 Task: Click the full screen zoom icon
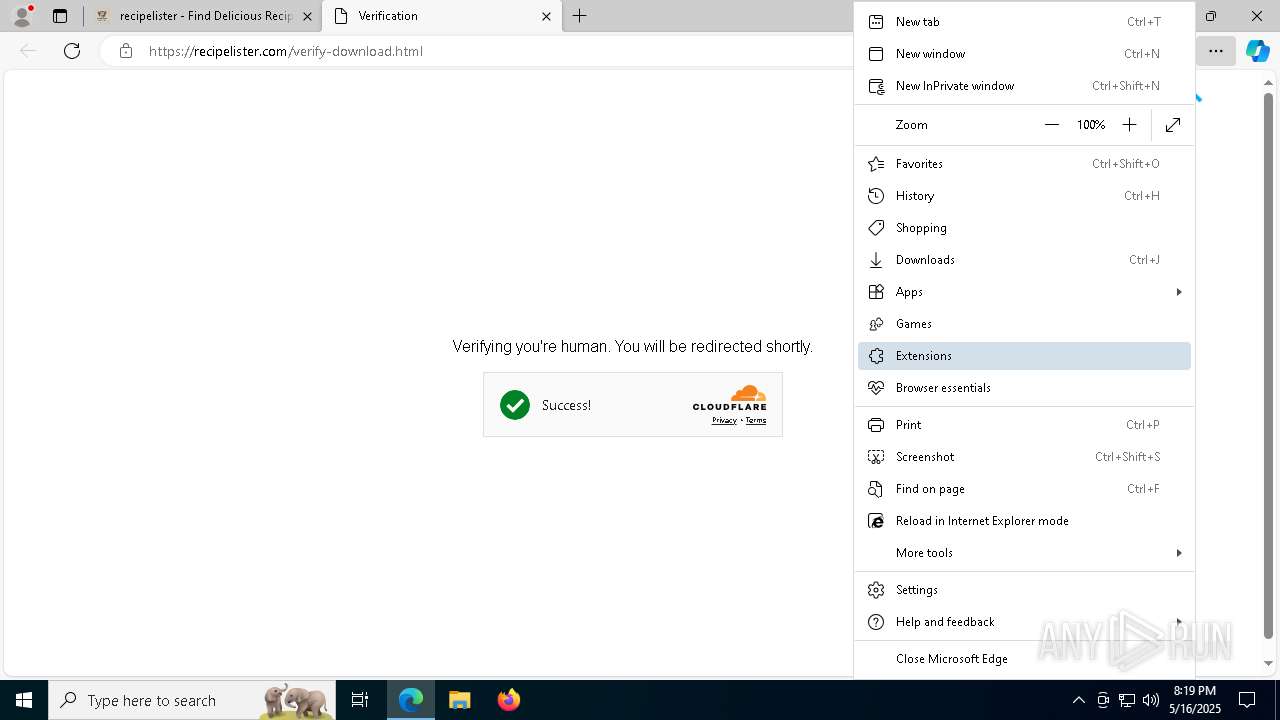(x=1173, y=125)
